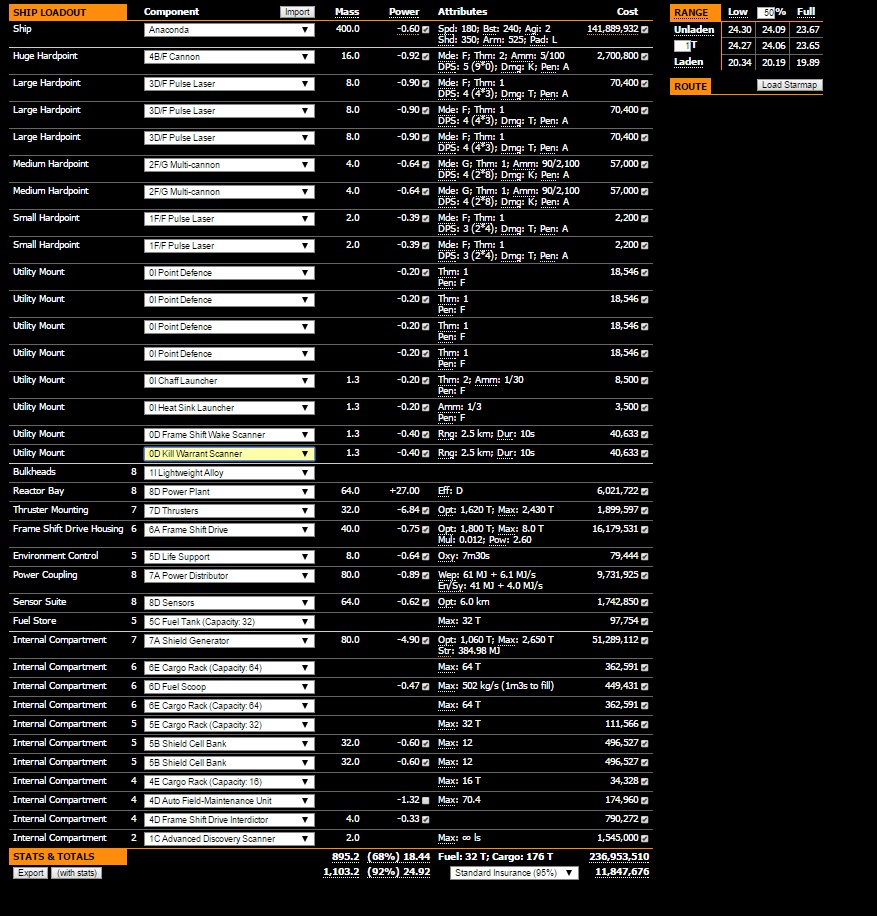Select the total cost value 236,953,510
877x916 pixels.
point(619,857)
